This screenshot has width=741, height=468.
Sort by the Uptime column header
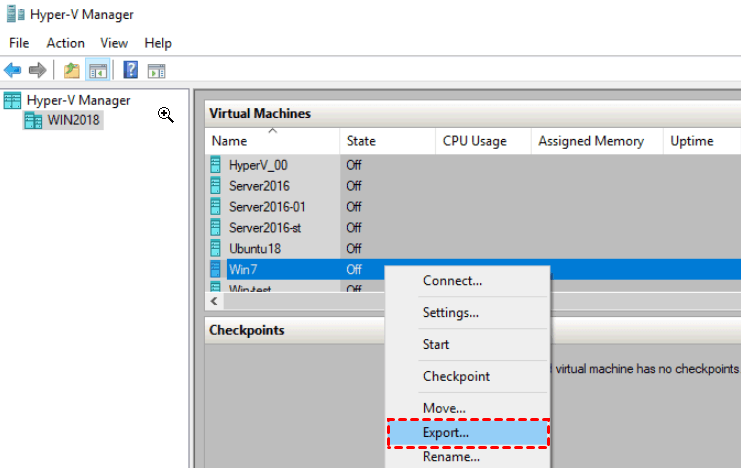pyautogui.click(x=702, y=141)
